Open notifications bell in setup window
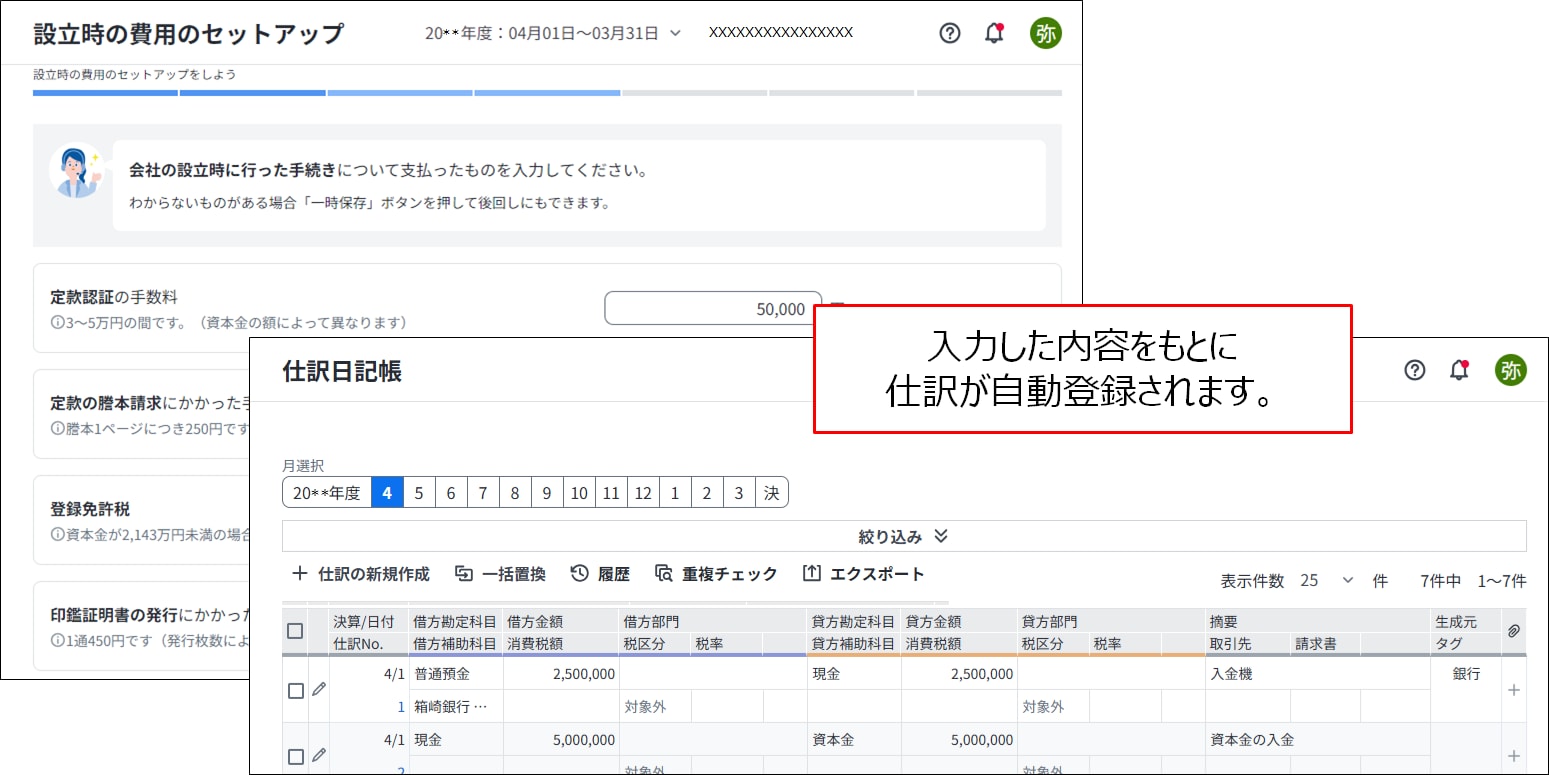The width and height of the screenshot is (1549, 775). tap(994, 33)
